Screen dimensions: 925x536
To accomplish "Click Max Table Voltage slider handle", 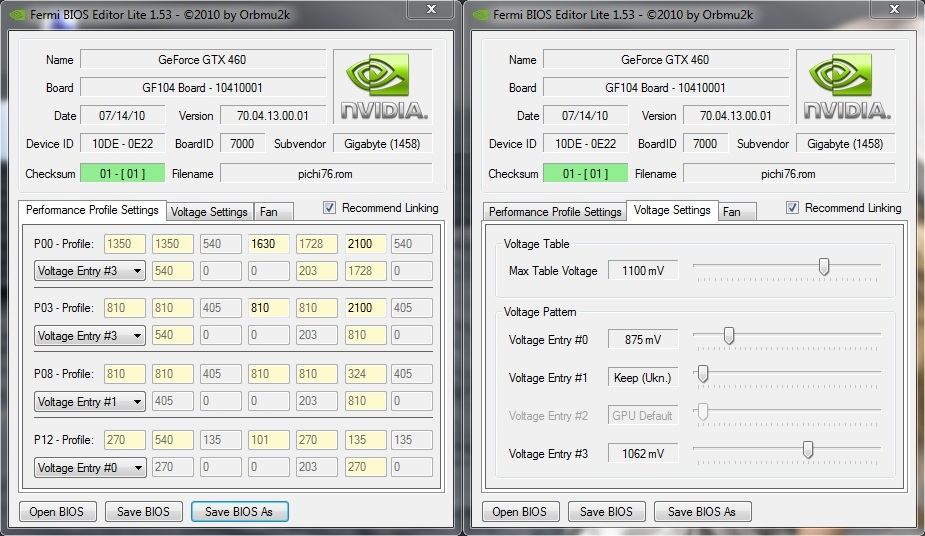I will tap(824, 267).
